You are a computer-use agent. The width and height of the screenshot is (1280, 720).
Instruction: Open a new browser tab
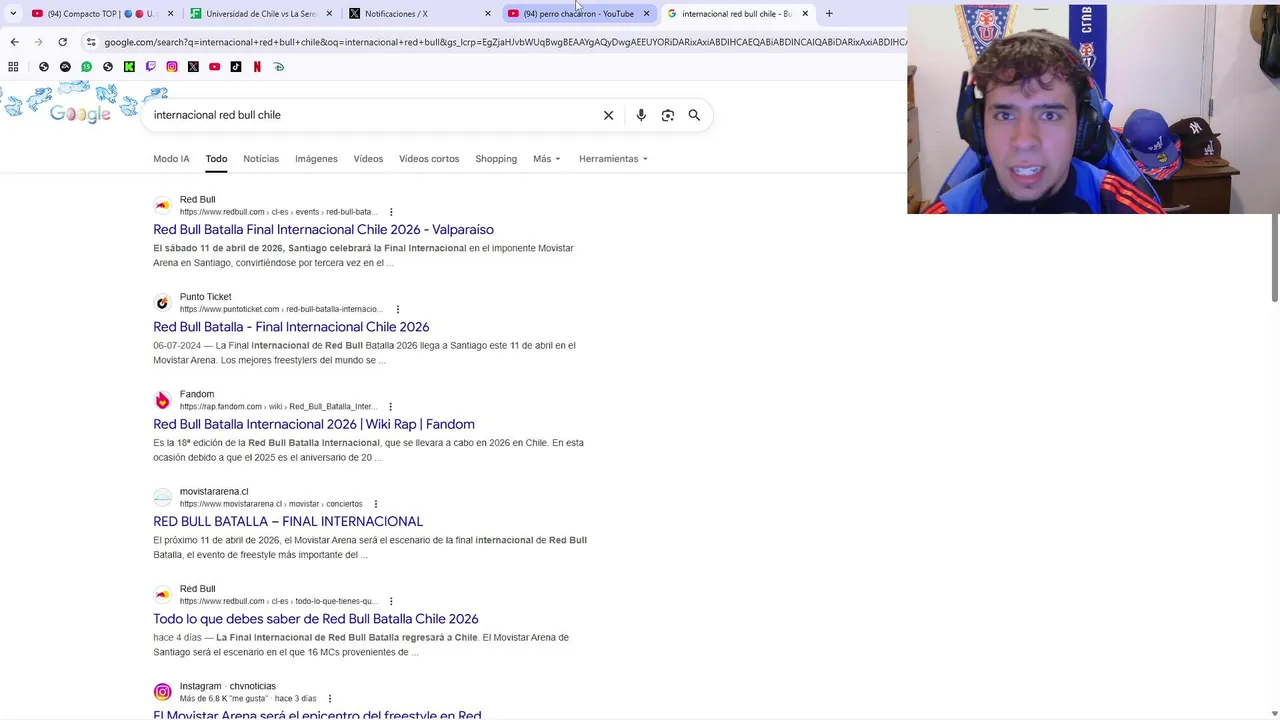pyautogui.click(x=829, y=14)
